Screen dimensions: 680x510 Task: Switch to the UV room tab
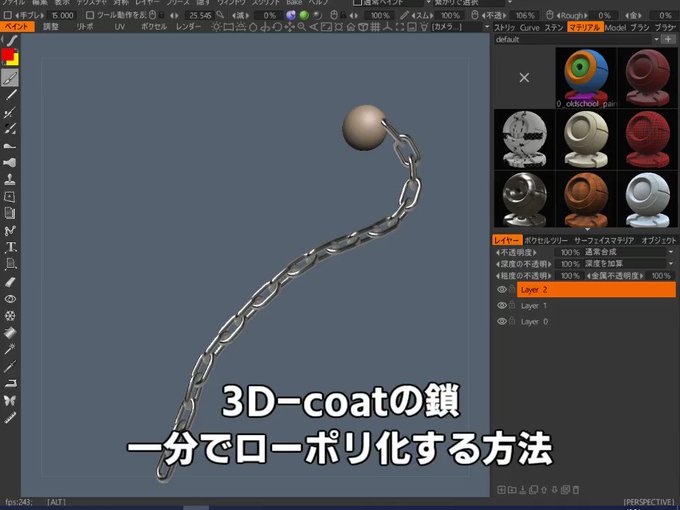coord(120,27)
